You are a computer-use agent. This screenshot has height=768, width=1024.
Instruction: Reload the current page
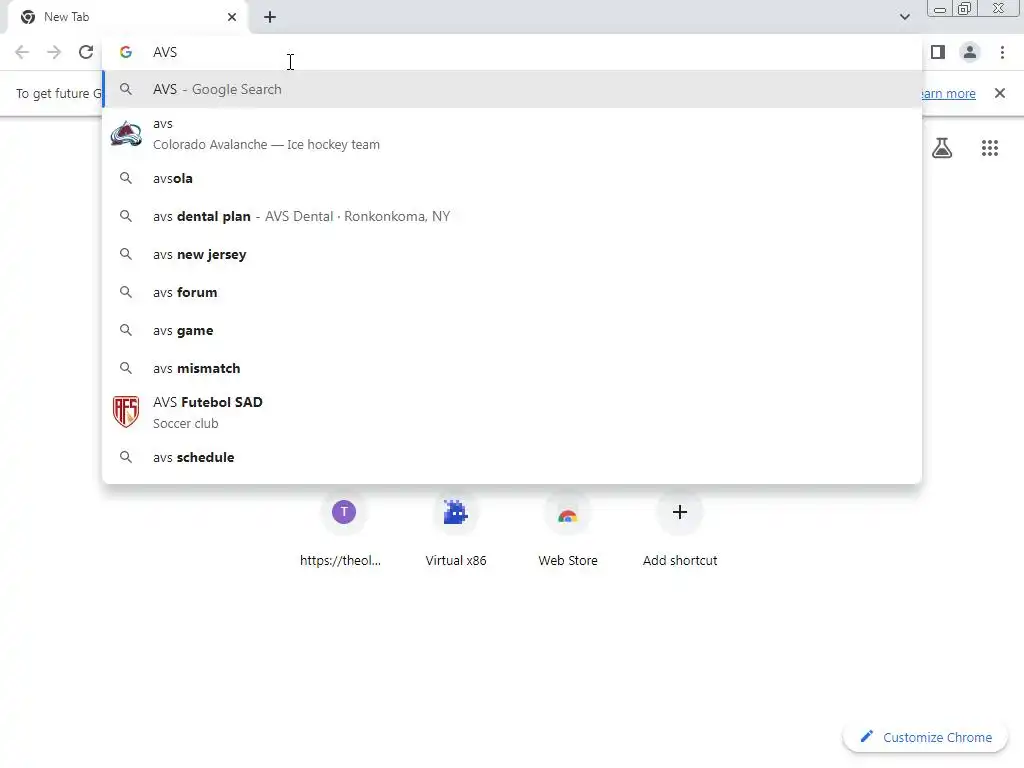(86, 52)
